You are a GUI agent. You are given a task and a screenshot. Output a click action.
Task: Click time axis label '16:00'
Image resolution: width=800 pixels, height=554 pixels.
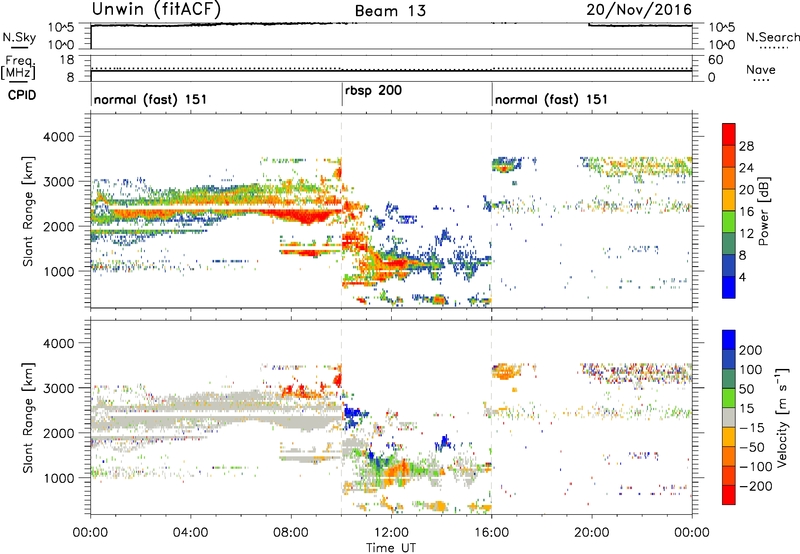[x=491, y=533]
